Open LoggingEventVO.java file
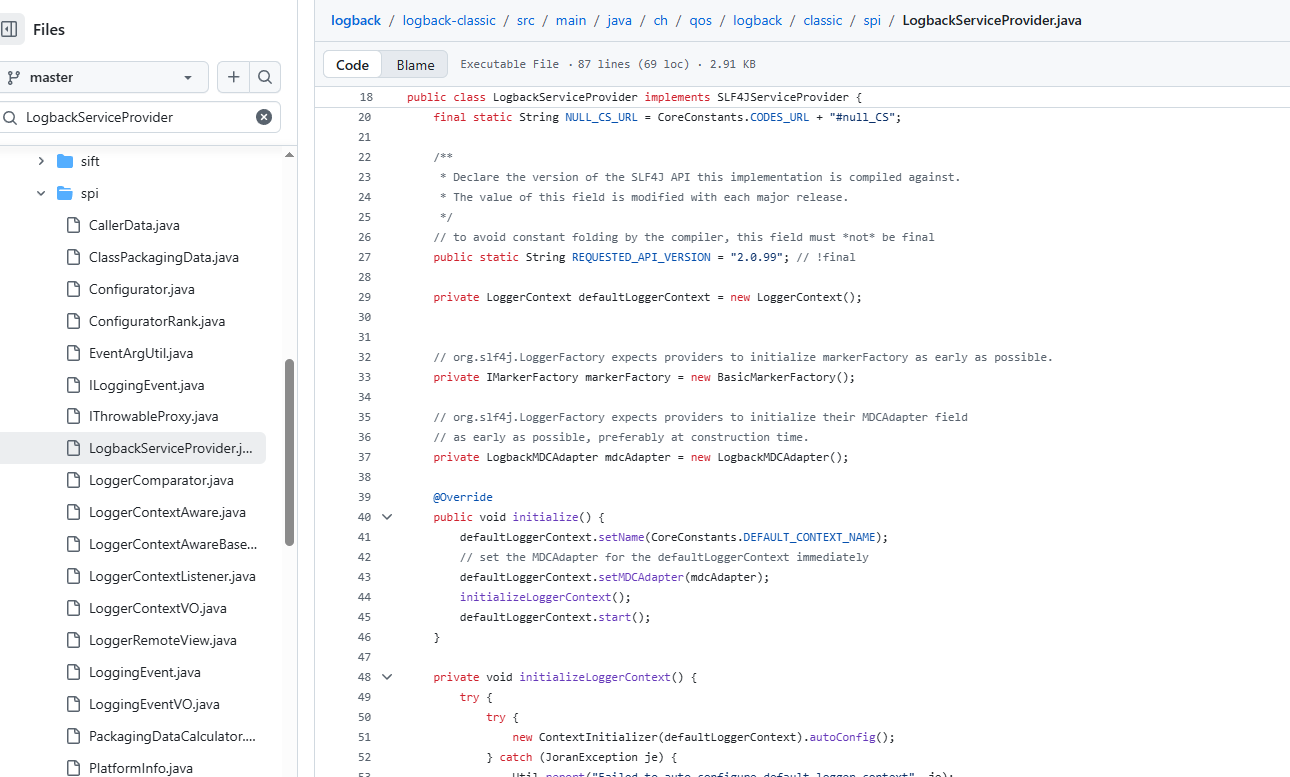The width and height of the screenshot is (1290, 777). point(154,704)
